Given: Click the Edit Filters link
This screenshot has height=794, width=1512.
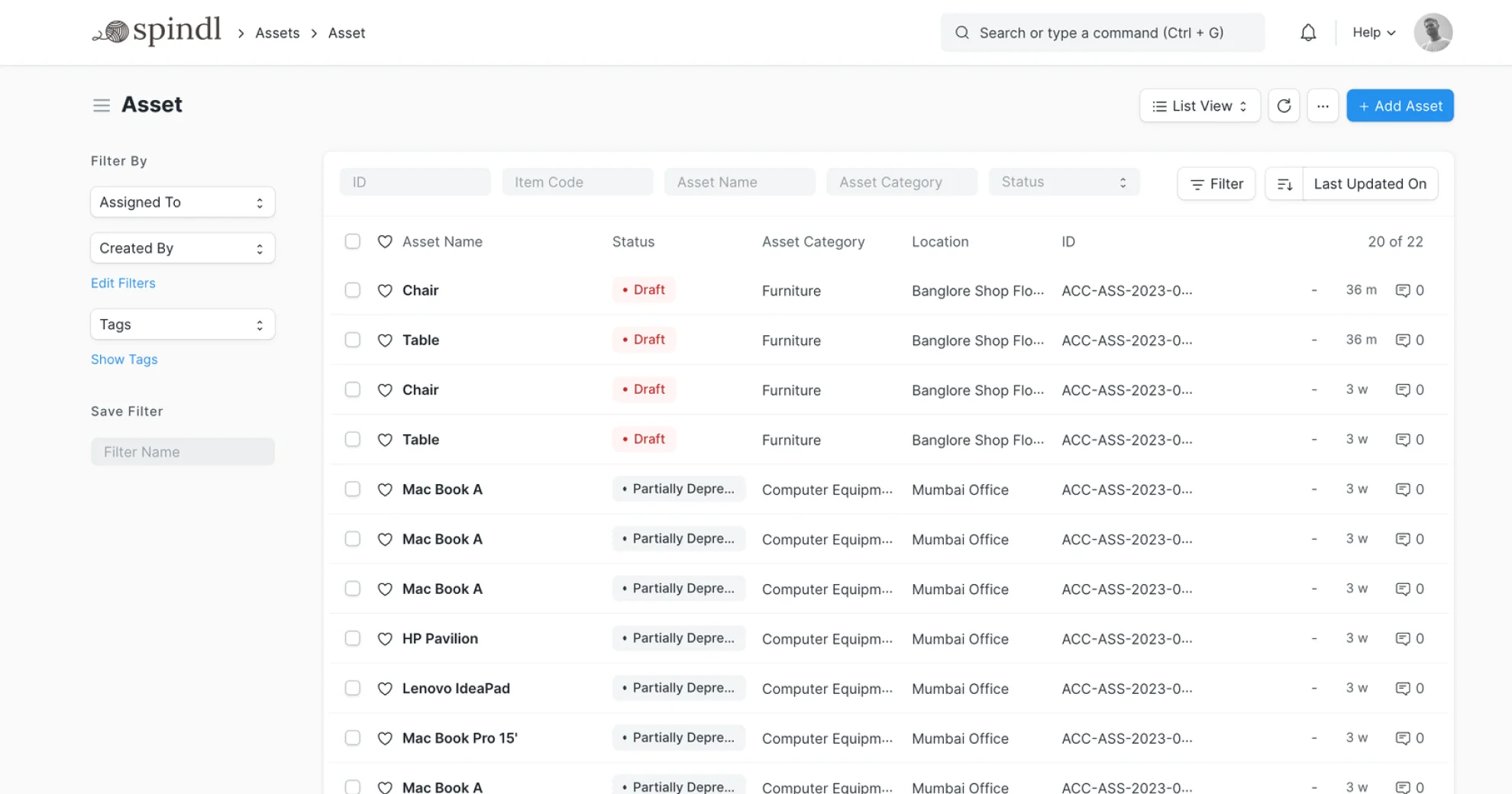Looking at the screenshot, I should (x=123, y=283).
